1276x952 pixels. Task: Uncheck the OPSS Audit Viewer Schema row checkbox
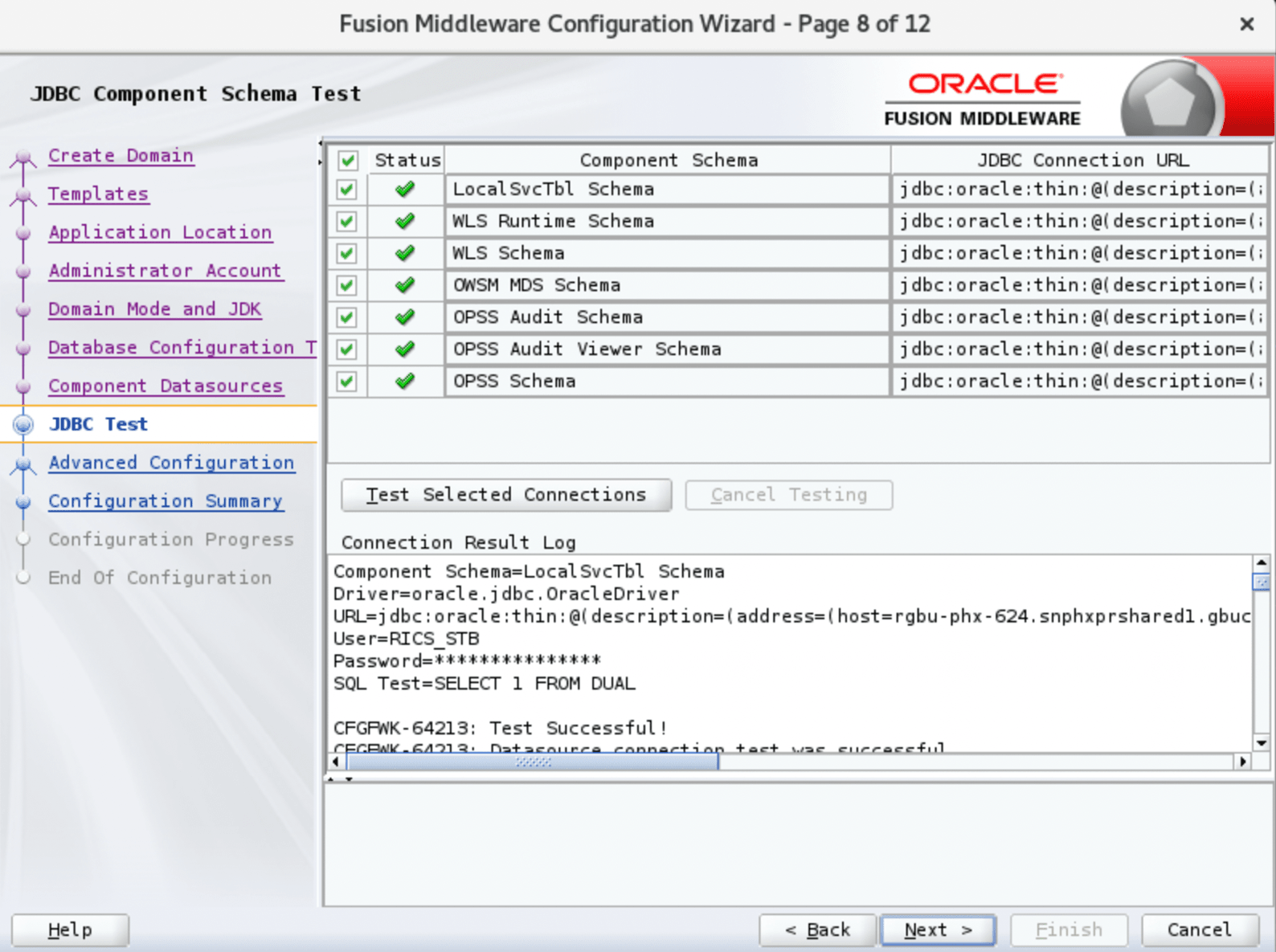coord(347,349)
